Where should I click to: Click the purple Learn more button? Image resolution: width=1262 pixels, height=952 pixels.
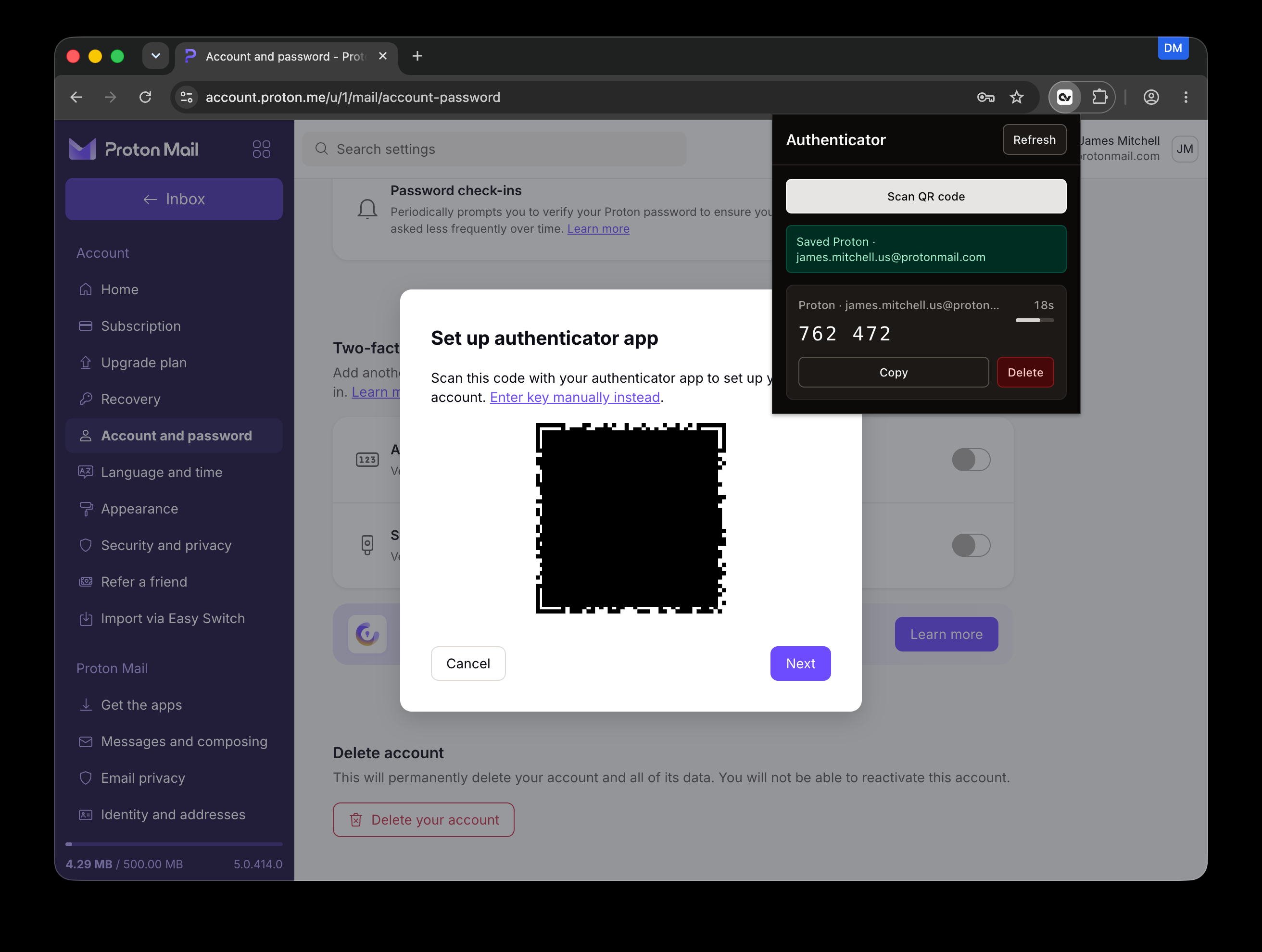point(946,634)
